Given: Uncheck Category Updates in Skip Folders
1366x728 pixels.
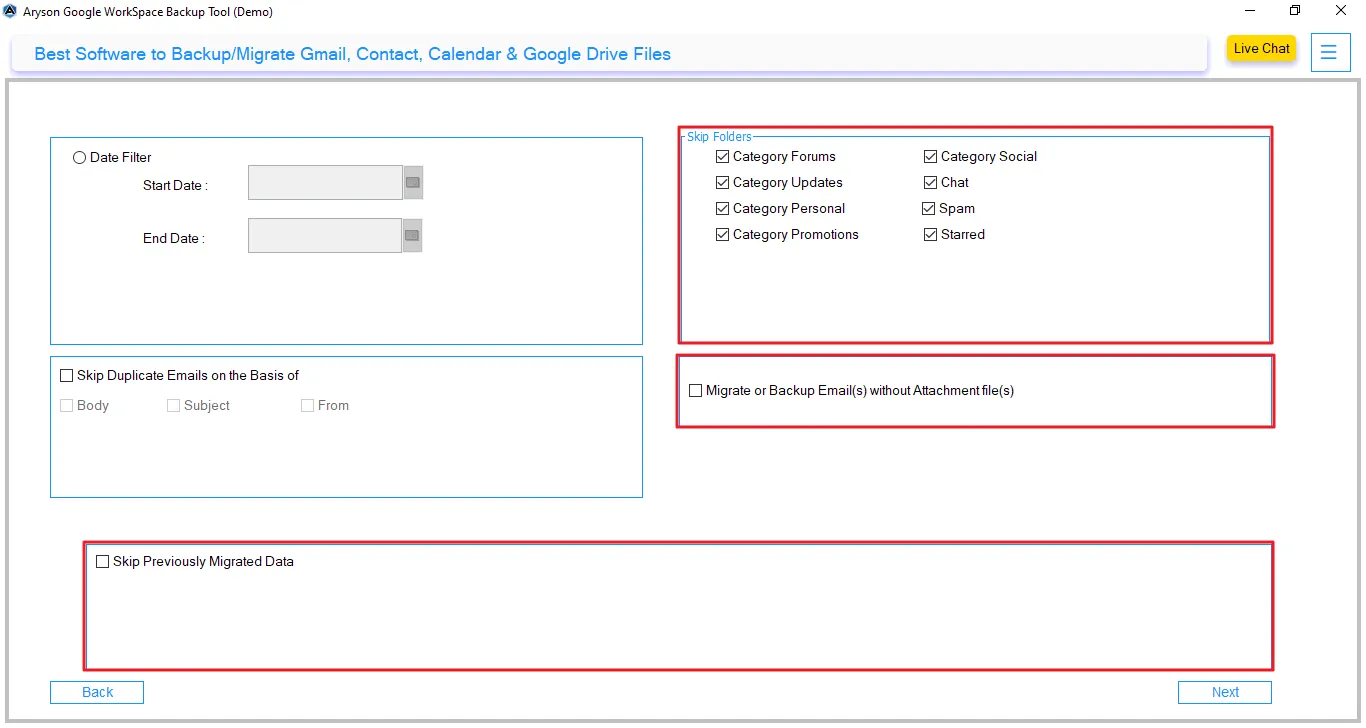Looking at the screenshot, I should click(x=722, y=182).
